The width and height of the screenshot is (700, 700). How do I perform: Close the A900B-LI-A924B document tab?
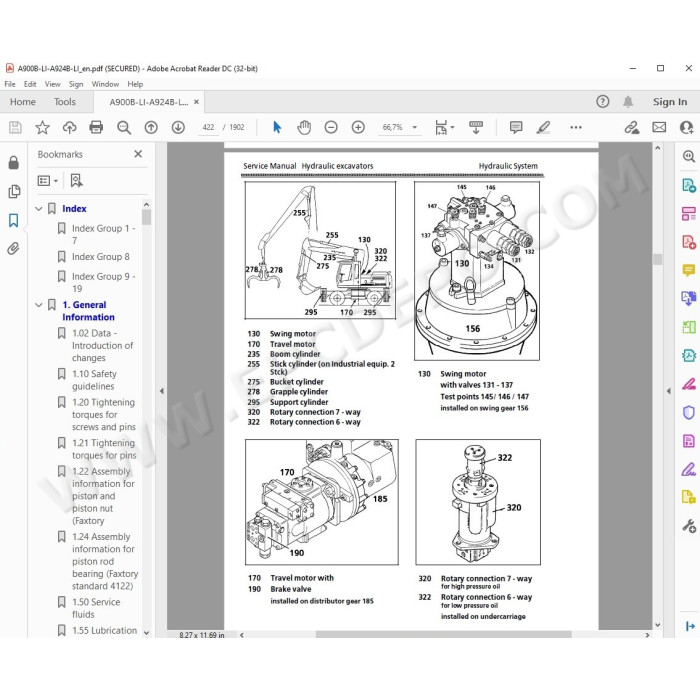(196, 102)
